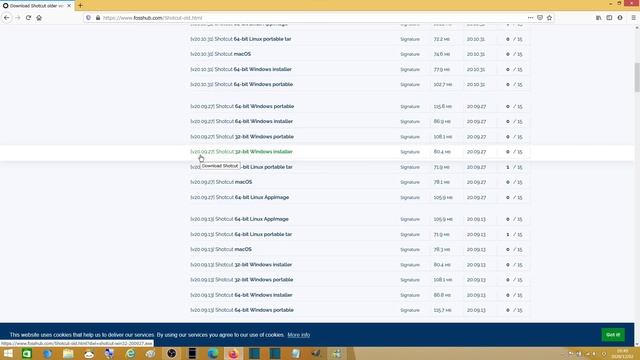Download v20.10.31 64-bit Windows portable

[241, 84]
